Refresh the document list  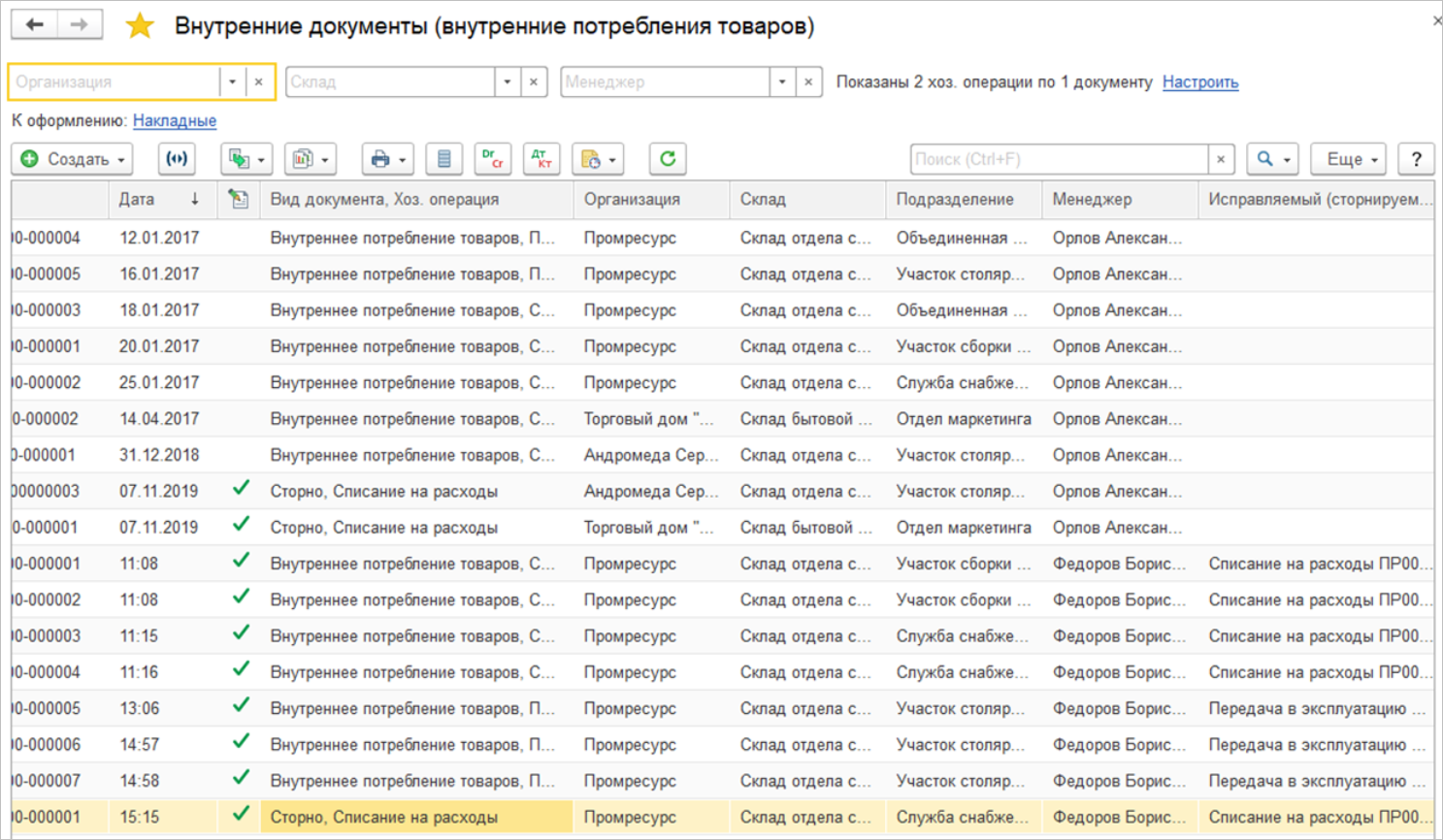tap(668, 159)
